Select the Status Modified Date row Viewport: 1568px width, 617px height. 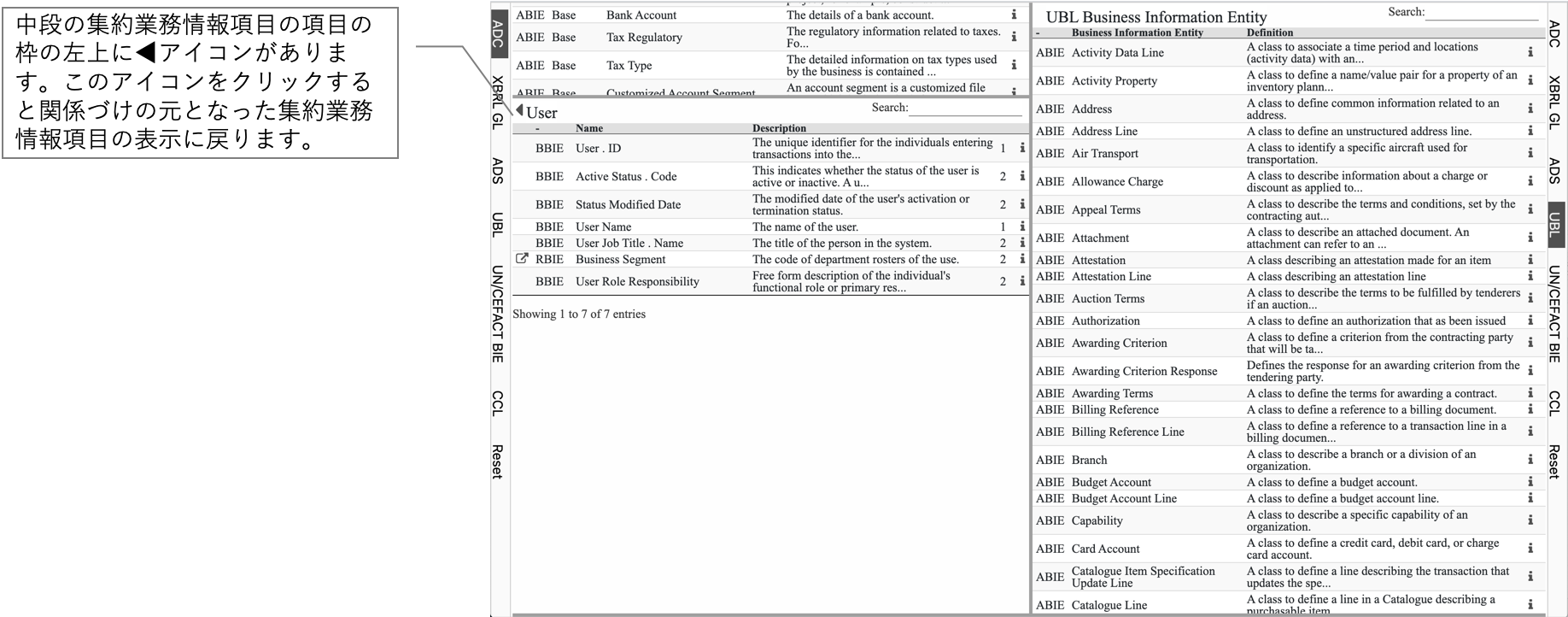coord(770,204)
